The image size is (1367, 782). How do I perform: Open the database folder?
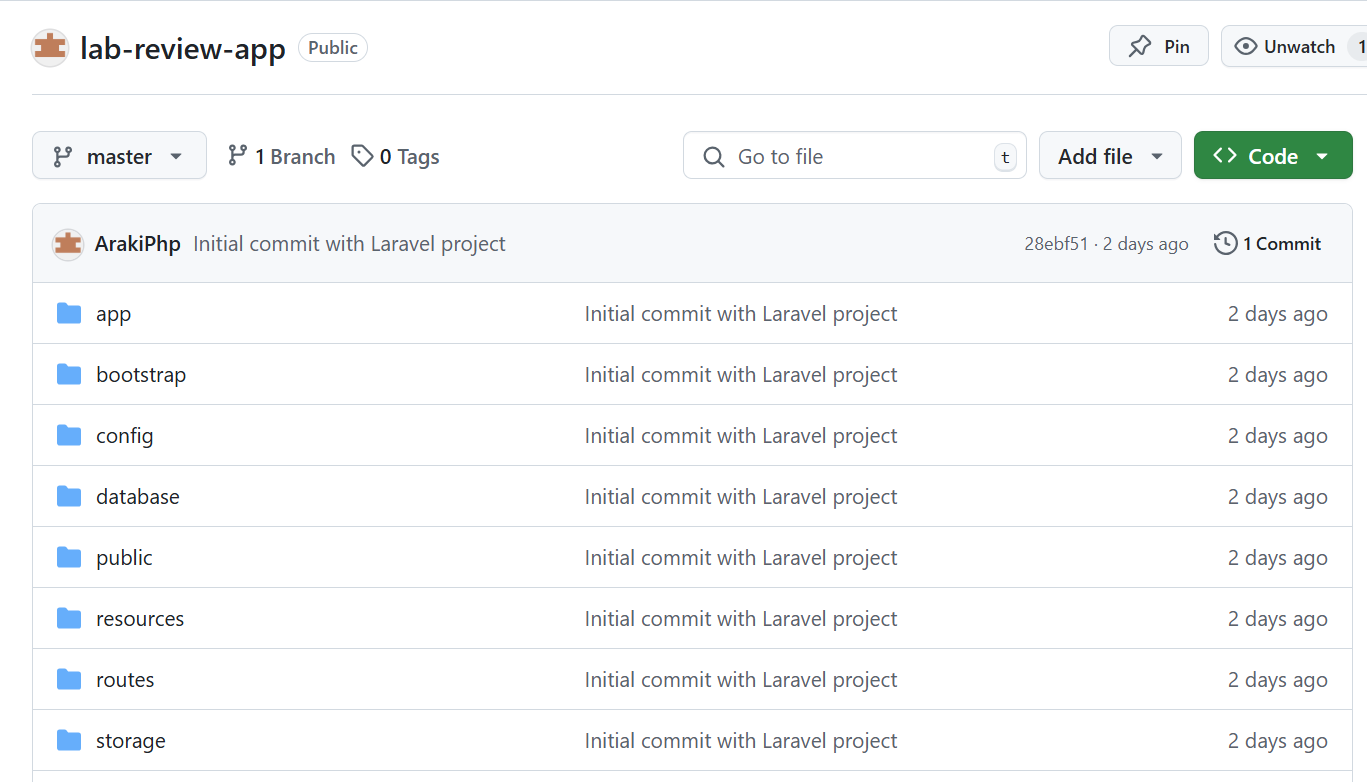tap(137, 497)
